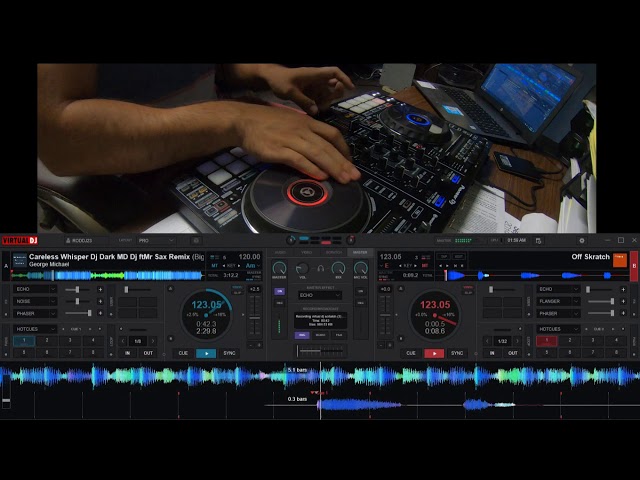Toggle deck B SLIP mode

coord(468,293)
